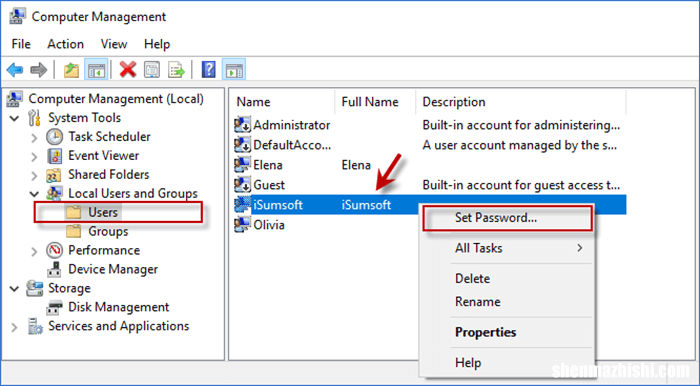Click the Device Manager icon
The image size is (700, 386).
pos(54,269)
